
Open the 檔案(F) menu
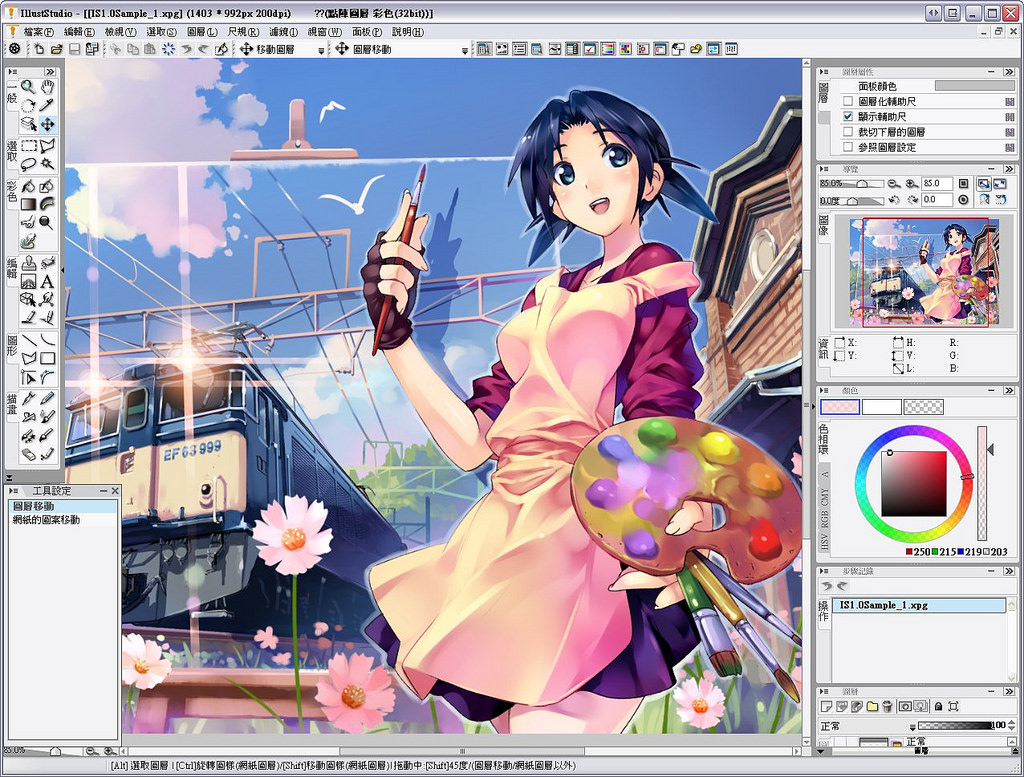39,31
